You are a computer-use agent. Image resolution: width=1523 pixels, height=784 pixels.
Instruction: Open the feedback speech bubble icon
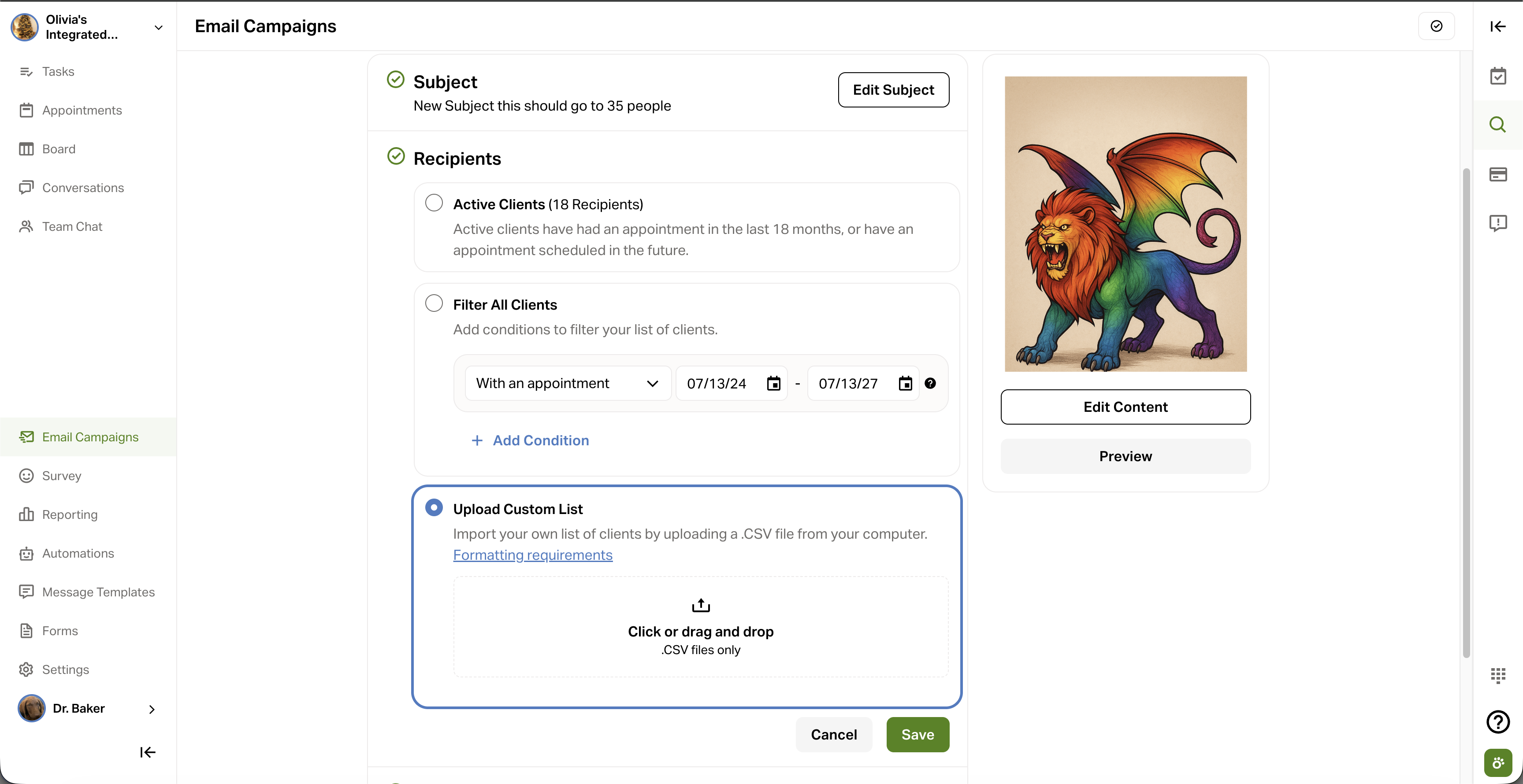1497,223
